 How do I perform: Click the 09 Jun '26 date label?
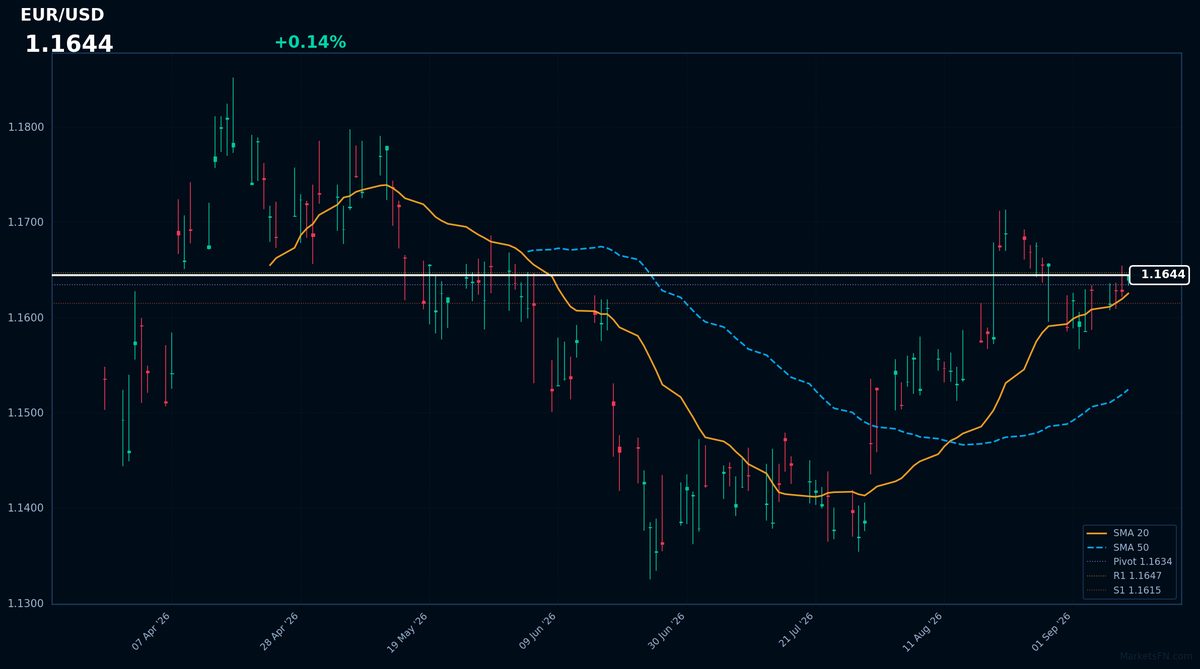coord(537,632)
